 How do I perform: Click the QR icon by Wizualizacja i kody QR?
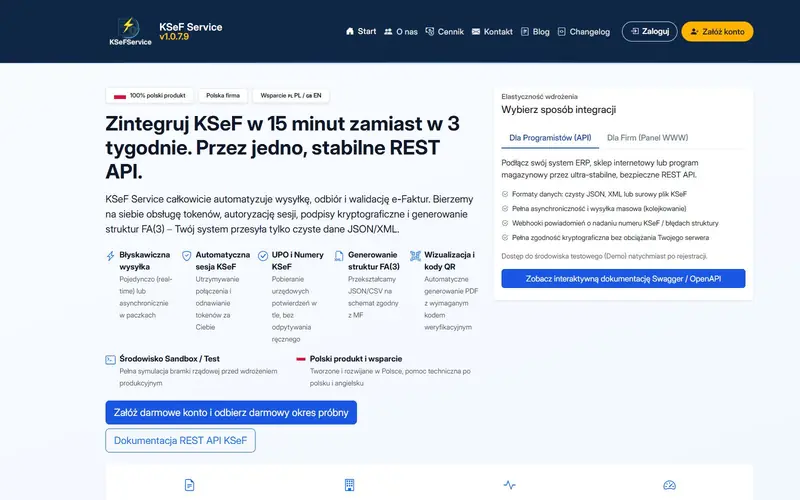coord(415,256)
